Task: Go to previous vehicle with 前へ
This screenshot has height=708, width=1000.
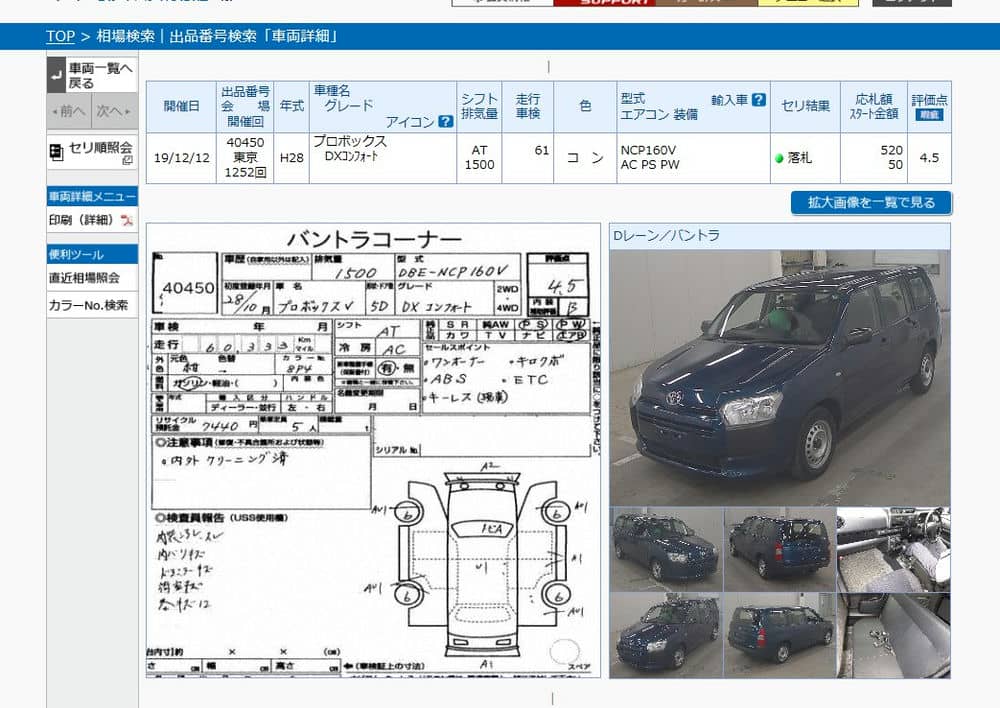Action: tap(69, 111)
